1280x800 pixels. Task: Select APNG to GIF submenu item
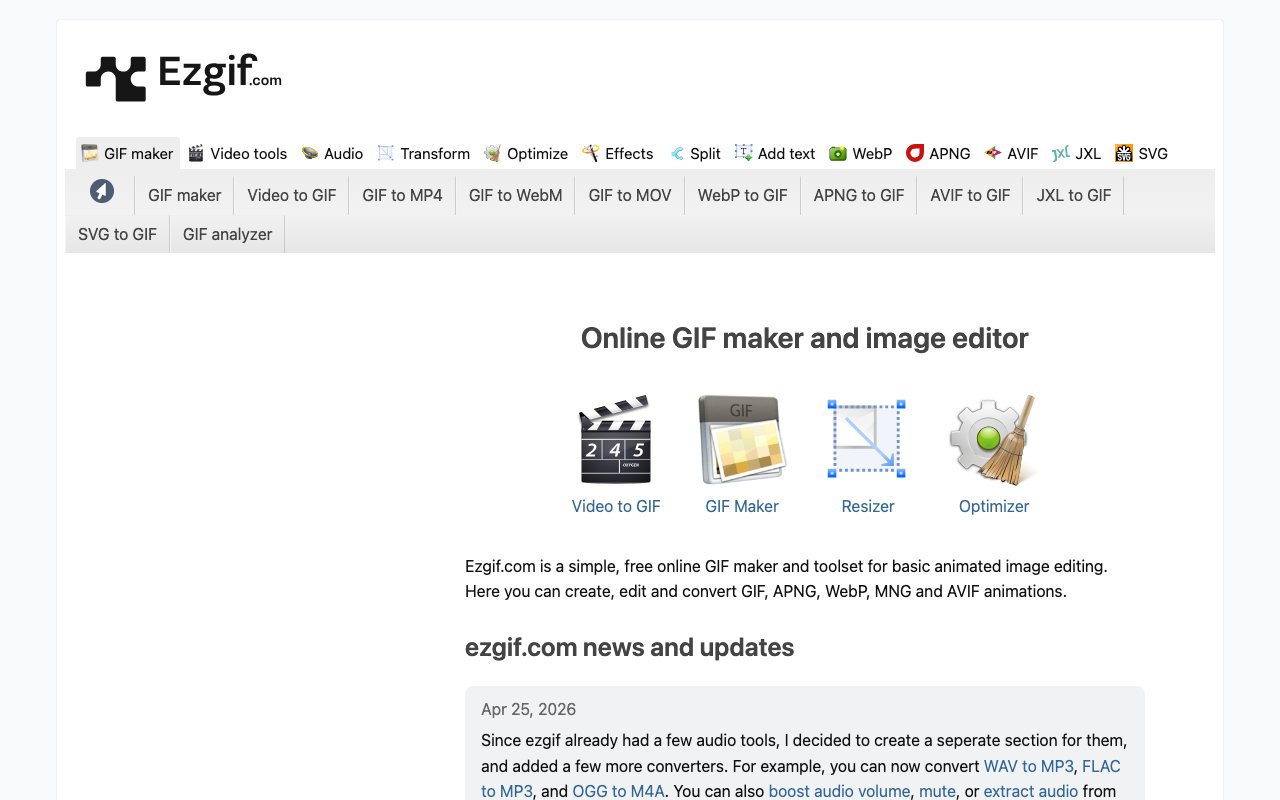pos(859,195)
